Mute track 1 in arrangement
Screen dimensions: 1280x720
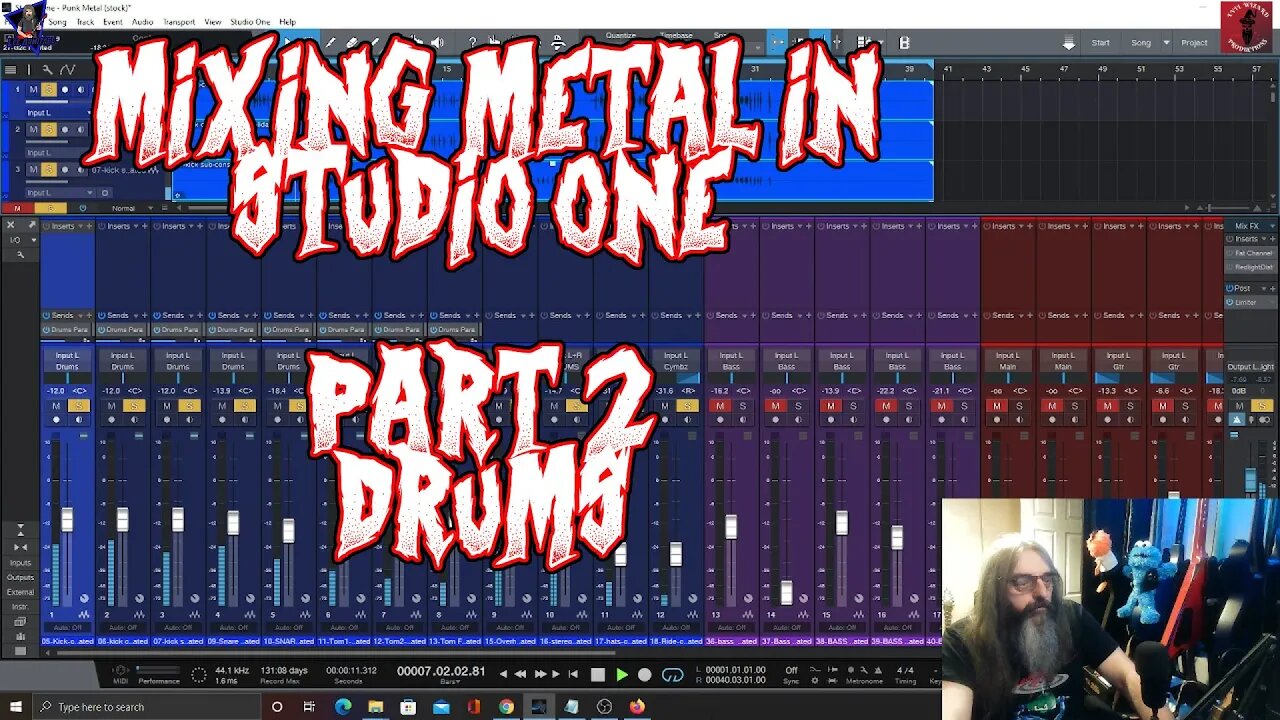pyautogui.click(x=33, y=89)
